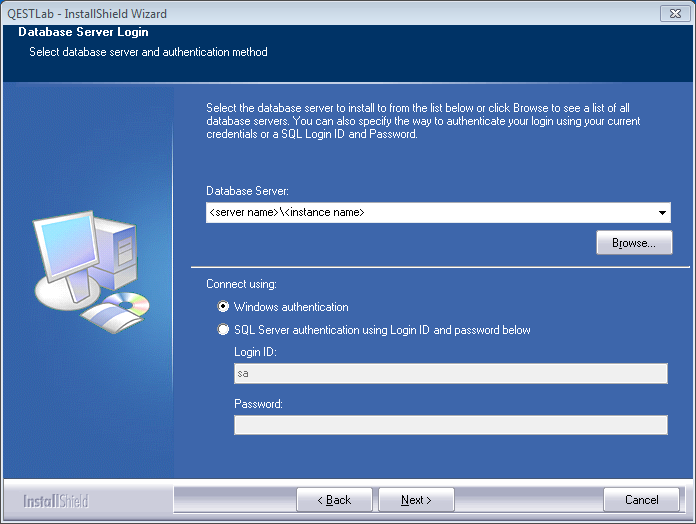
Task: Choose SQL Server authentication option
Action: click(x=223, y=330)
